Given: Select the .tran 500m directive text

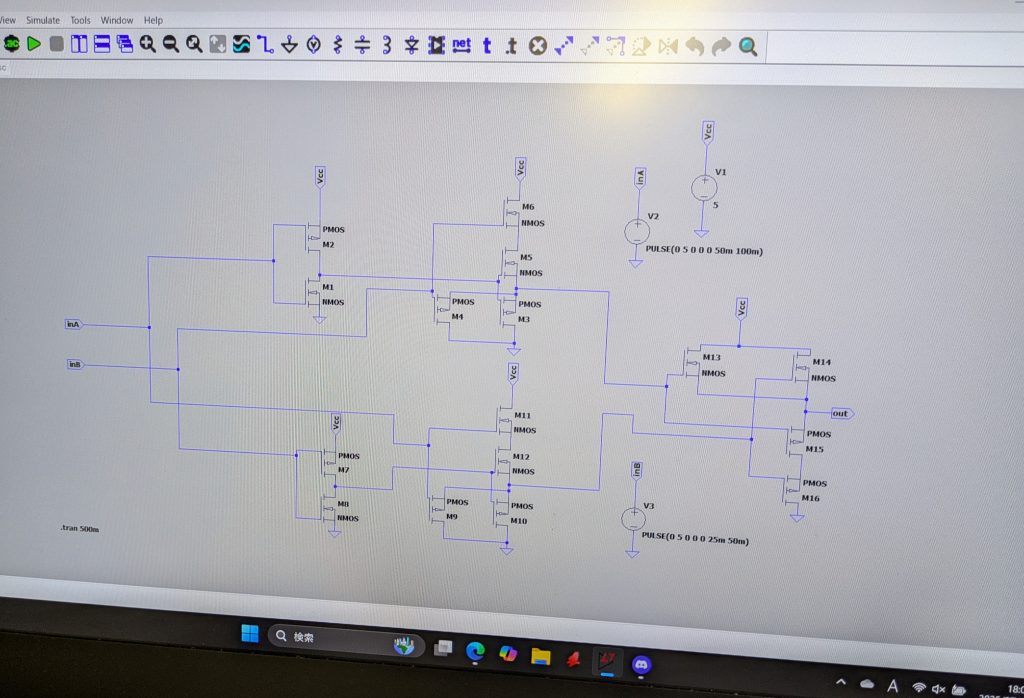Looking at the screenshot, I should (x=80, y=528).
